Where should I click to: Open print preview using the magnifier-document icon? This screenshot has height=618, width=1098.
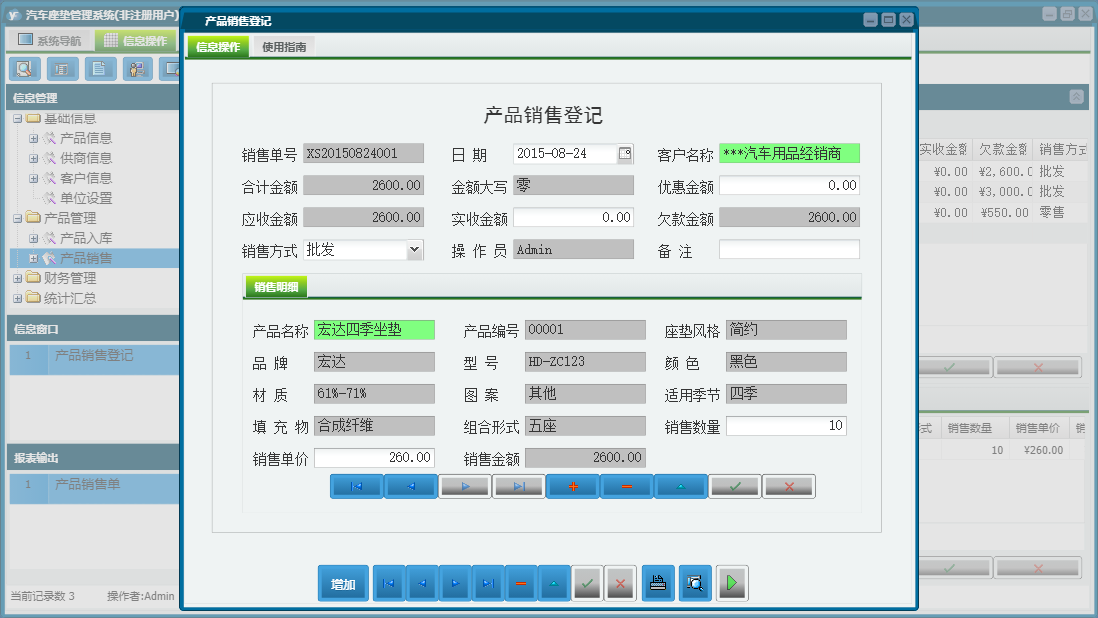click(x=694, y=583)
